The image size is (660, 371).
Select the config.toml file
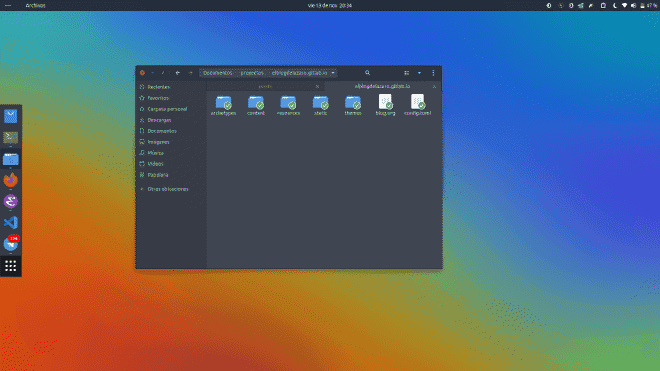click(418, 105)
